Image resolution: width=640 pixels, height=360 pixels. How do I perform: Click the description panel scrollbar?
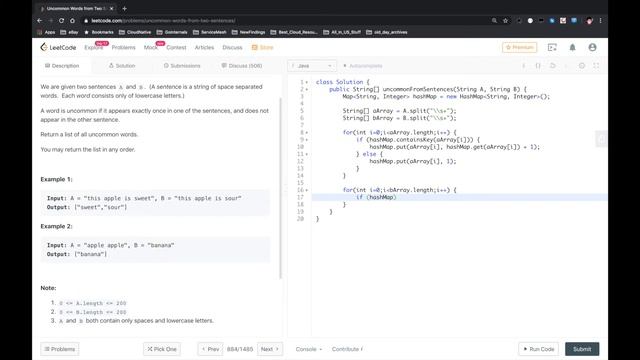click(280, 188)
